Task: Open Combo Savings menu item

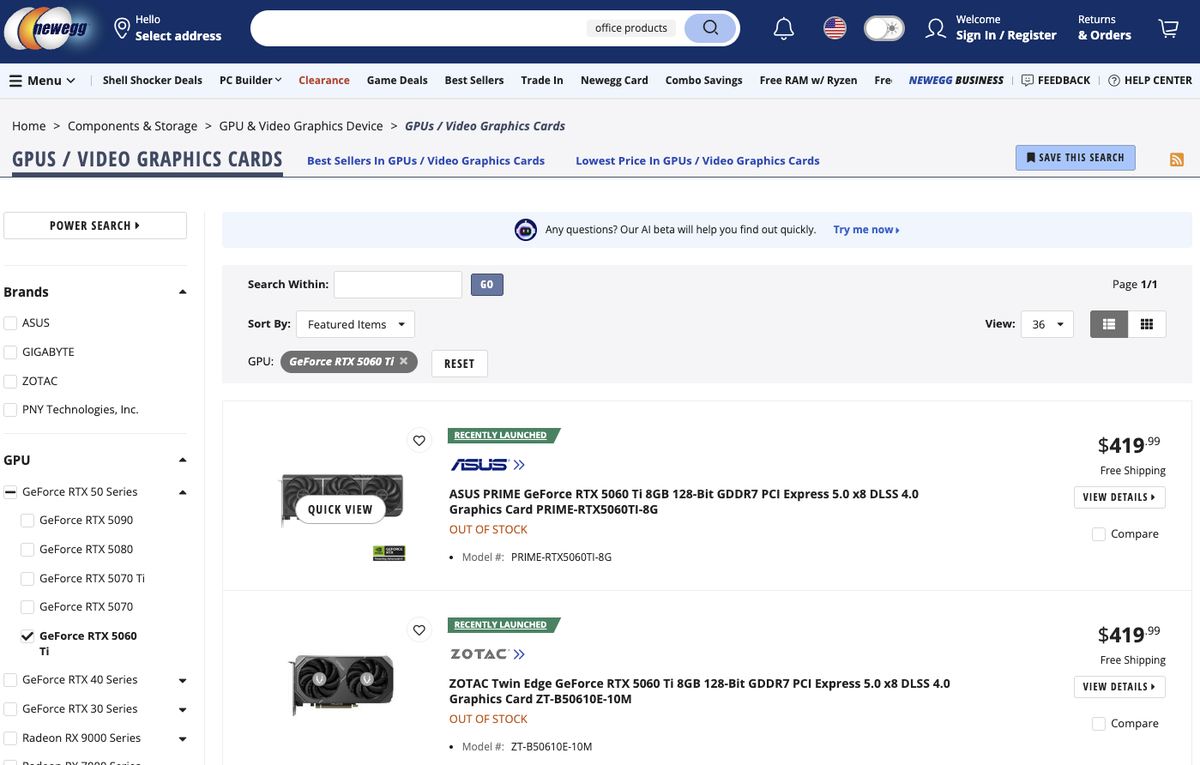Action: 704,80
